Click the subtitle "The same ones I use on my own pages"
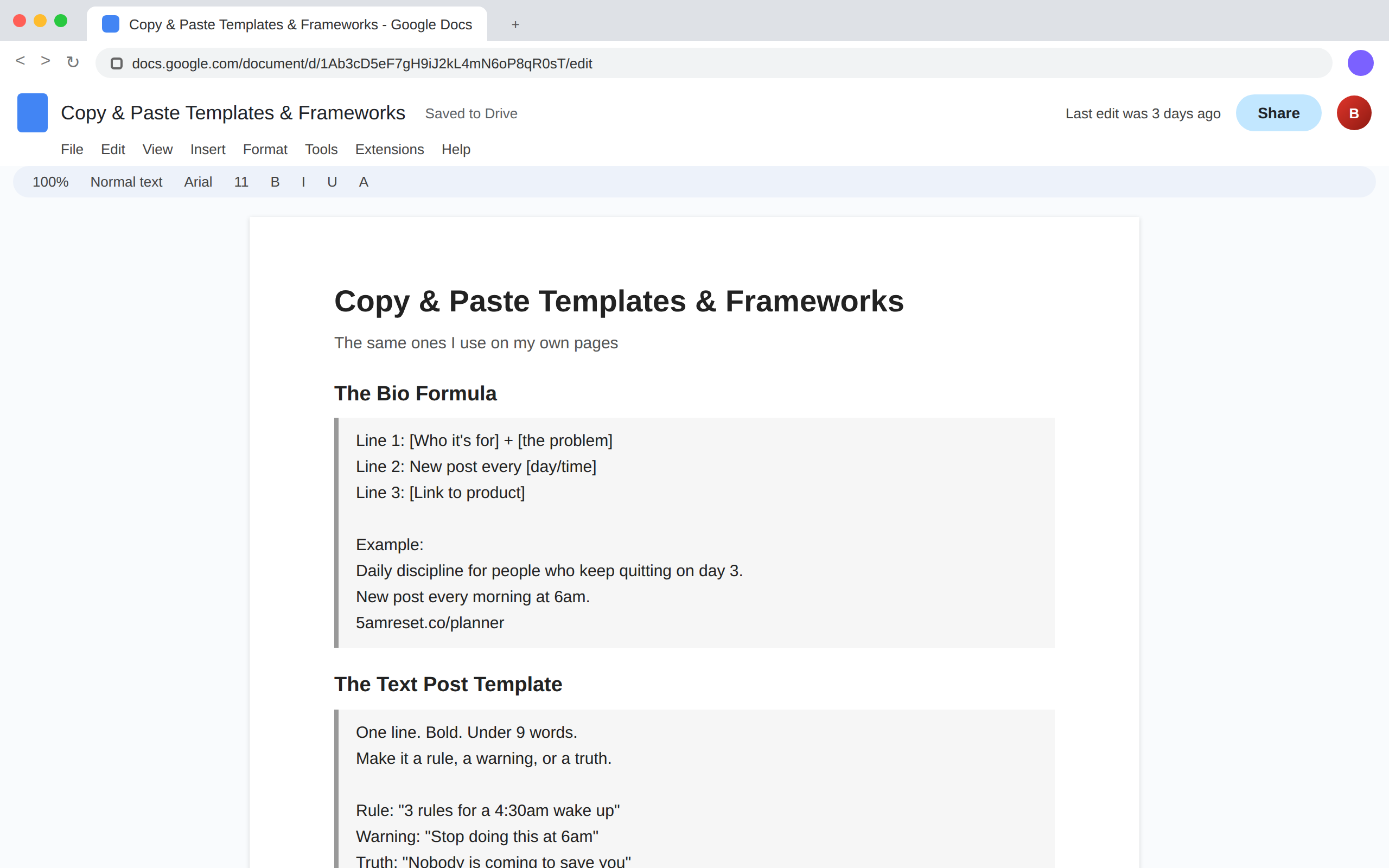Screen dimensions: 1389x868 pyautogui.click(x=476, y=343)
